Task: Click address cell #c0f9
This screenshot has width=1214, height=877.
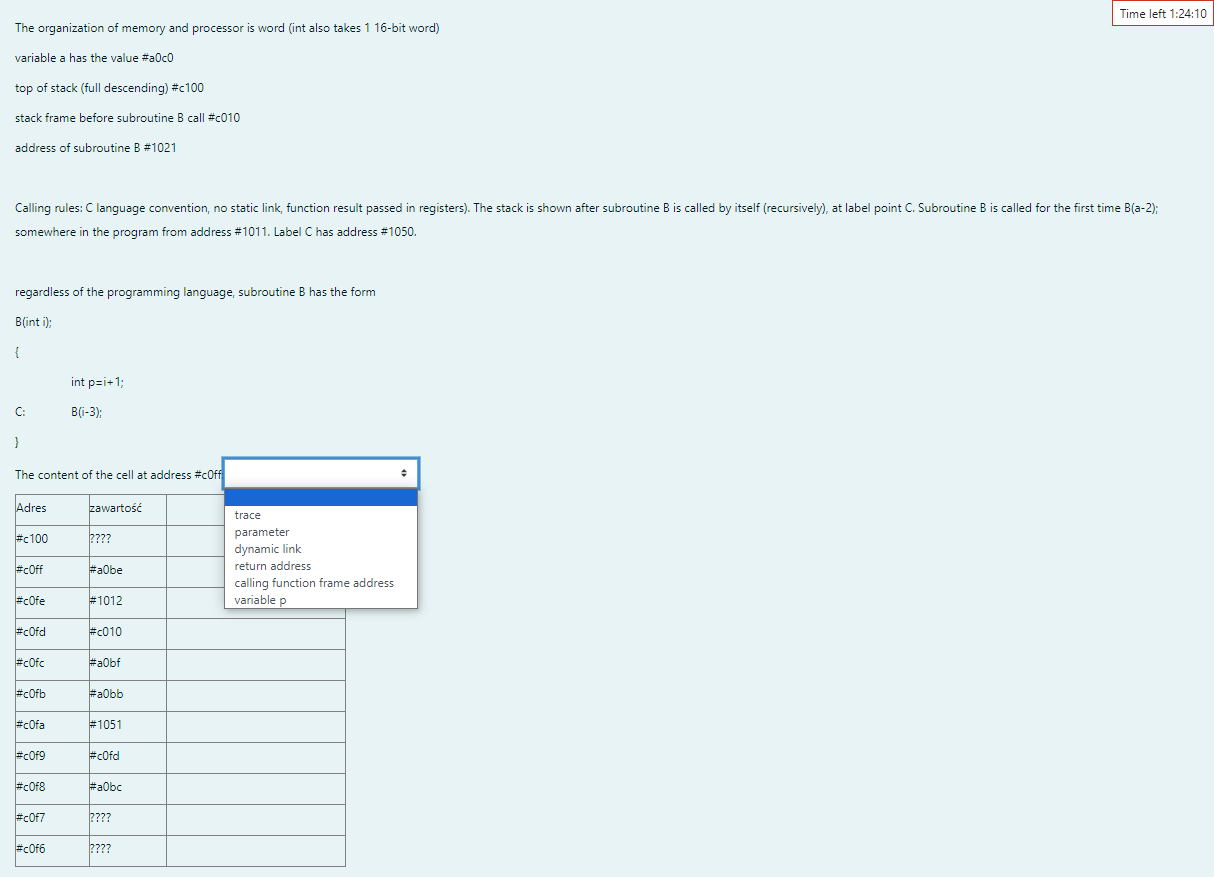Action: tap(52, 756)
